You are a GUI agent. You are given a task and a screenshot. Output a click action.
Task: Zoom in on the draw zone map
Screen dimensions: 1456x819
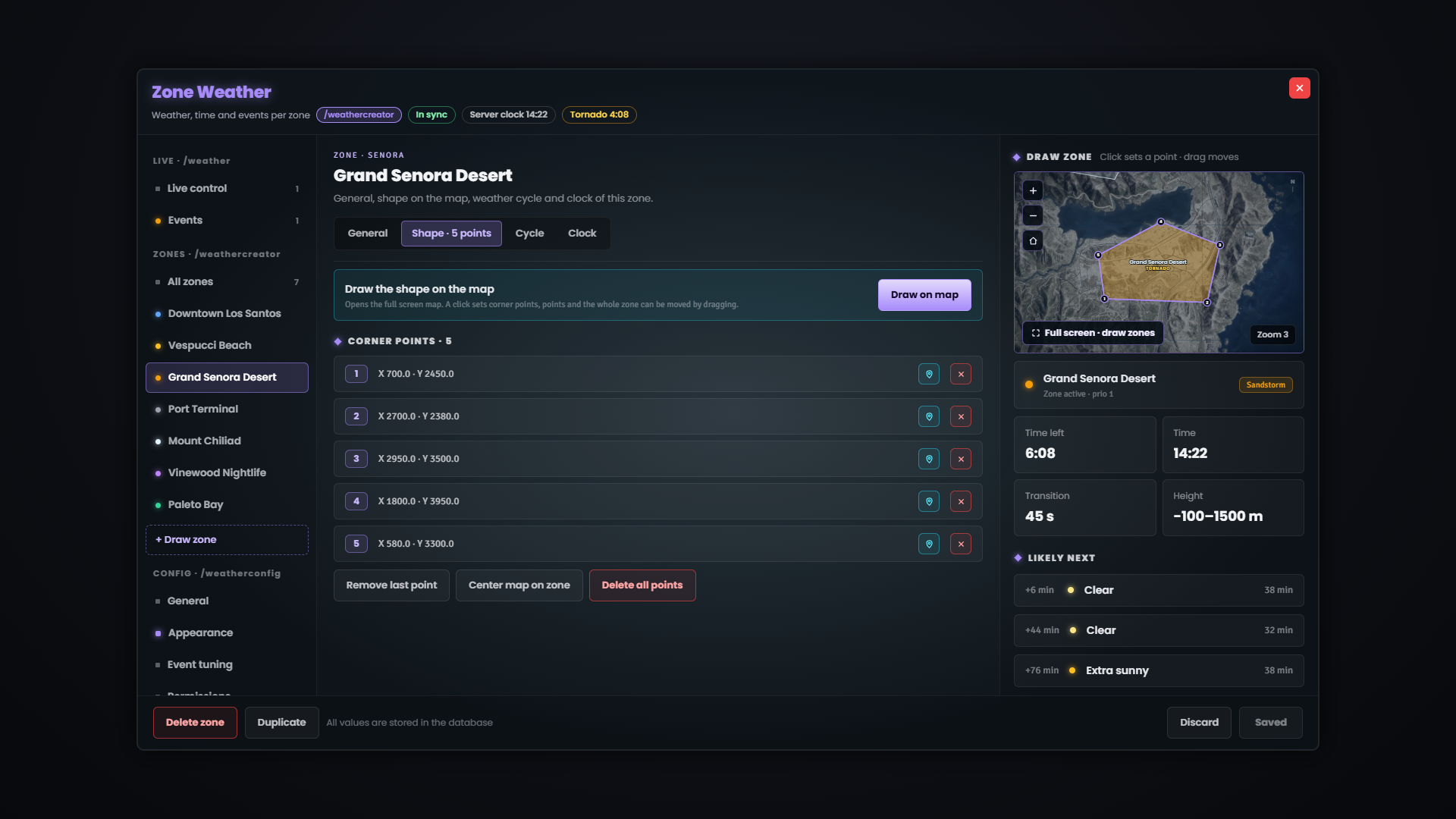[x=1033, y=190]
